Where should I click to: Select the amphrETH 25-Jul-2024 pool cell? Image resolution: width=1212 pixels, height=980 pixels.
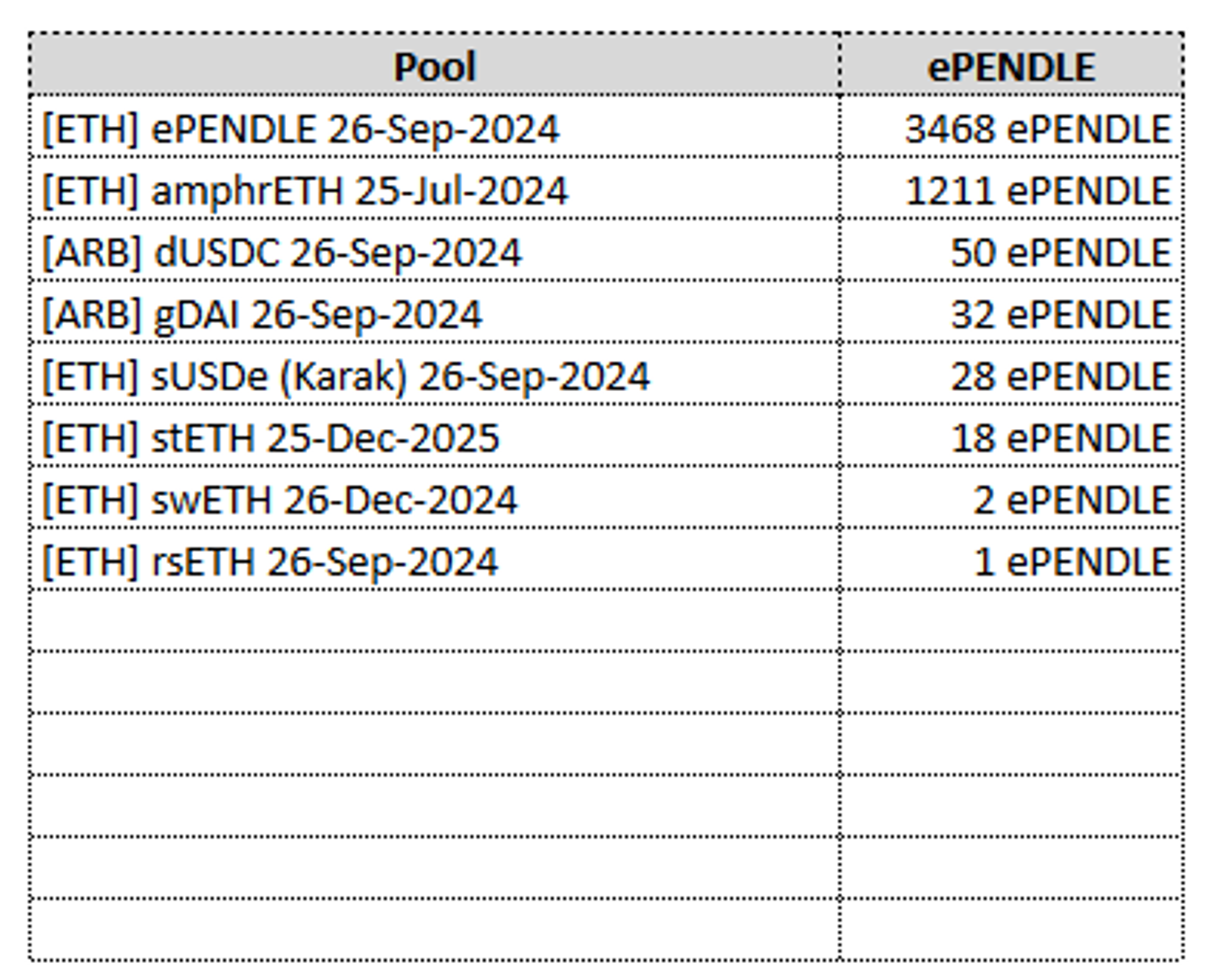pos(305,191)
